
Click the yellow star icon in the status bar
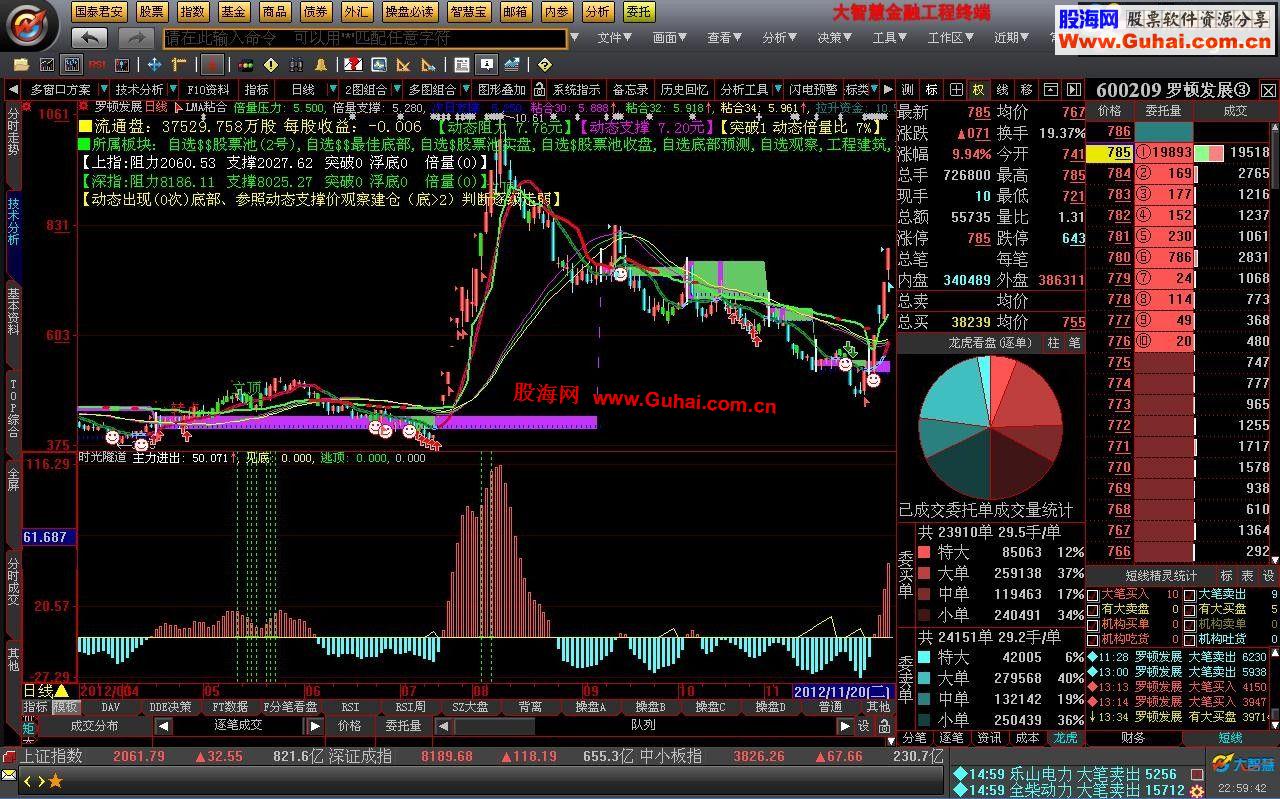[55, 780]
